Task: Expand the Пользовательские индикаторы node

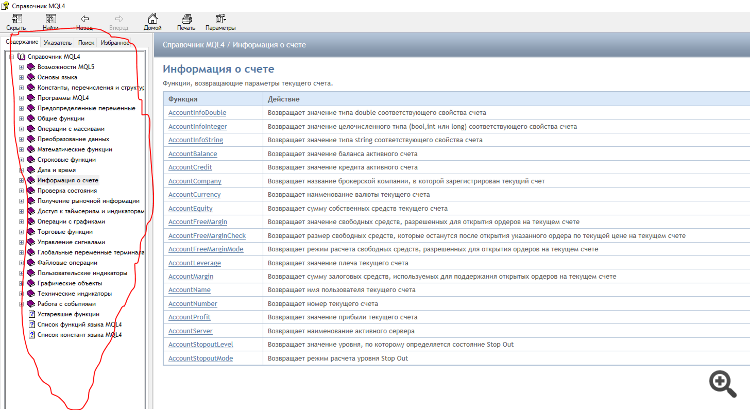Action: tap(21, 273)
